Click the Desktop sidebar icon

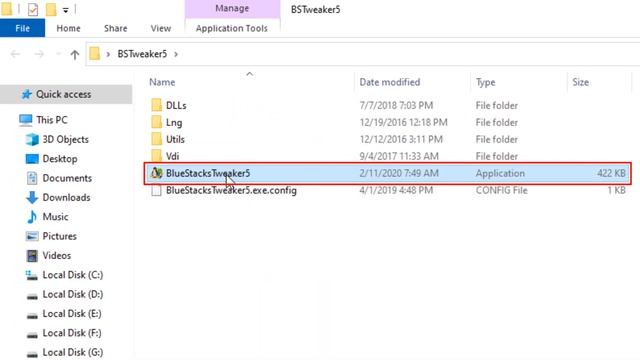(32, 159)
